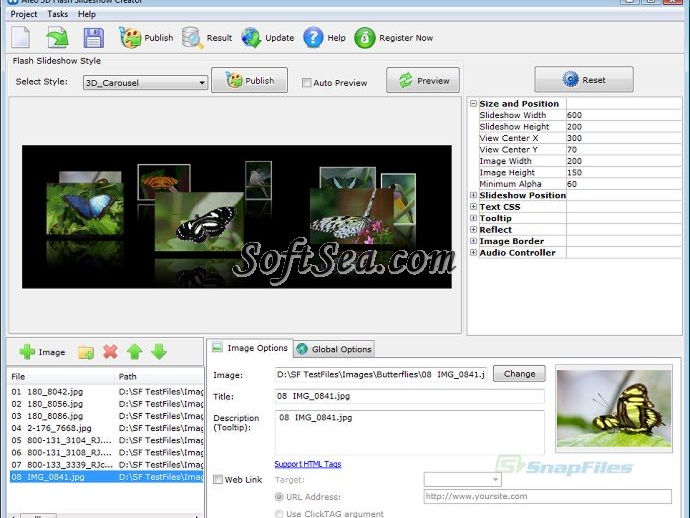The width and height of the screenshot is (690, 518).
Task: Open the Help menu
Action: click(x=87, y=14)
